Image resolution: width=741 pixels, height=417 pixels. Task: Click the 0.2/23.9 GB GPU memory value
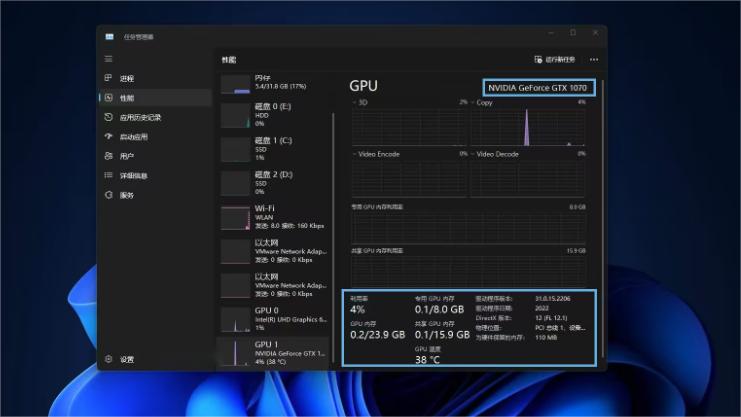pyautogui.click(x=378, y=335)
